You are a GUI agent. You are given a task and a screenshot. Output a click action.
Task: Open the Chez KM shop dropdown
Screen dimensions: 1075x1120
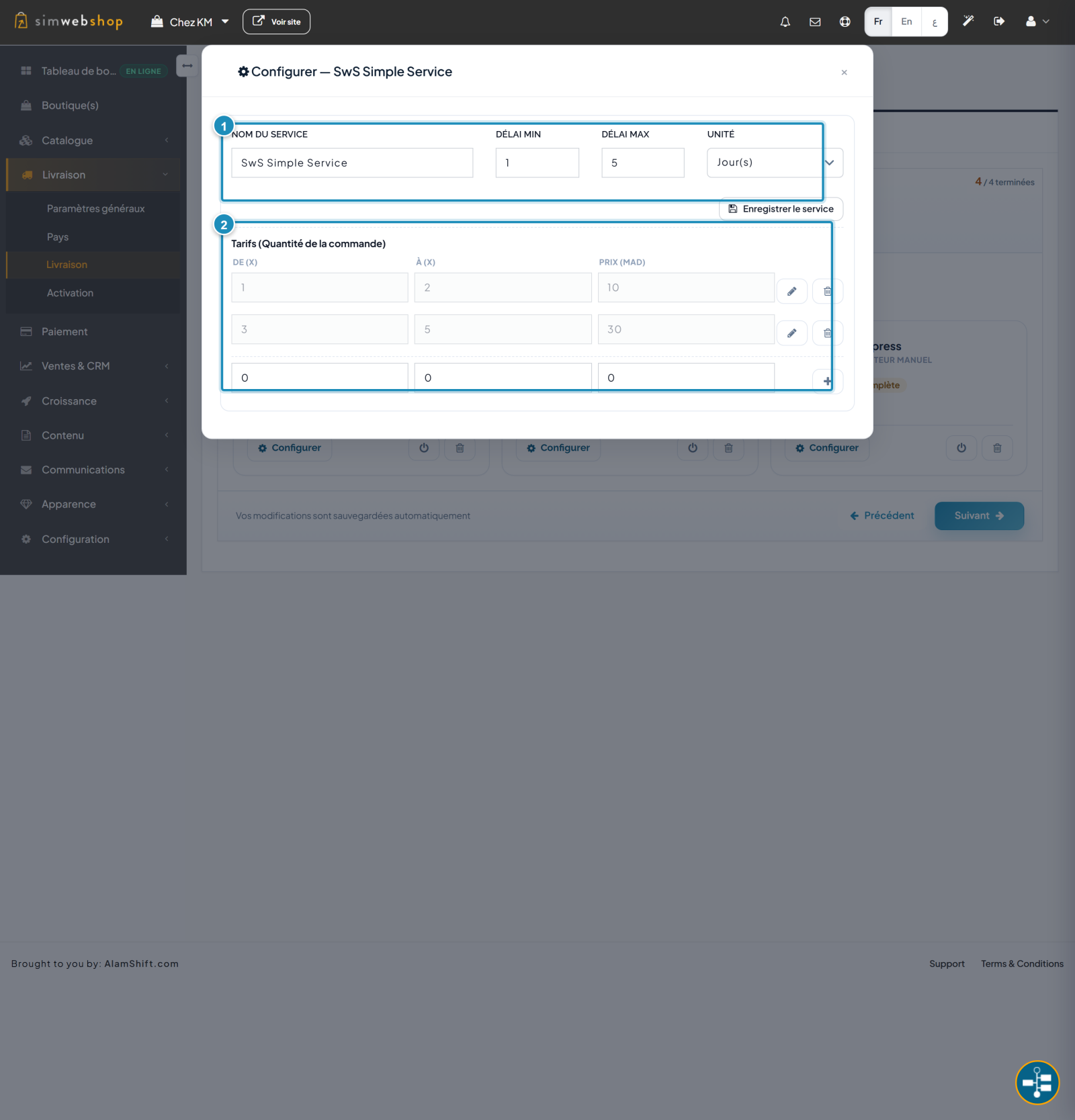click(190, 21)
